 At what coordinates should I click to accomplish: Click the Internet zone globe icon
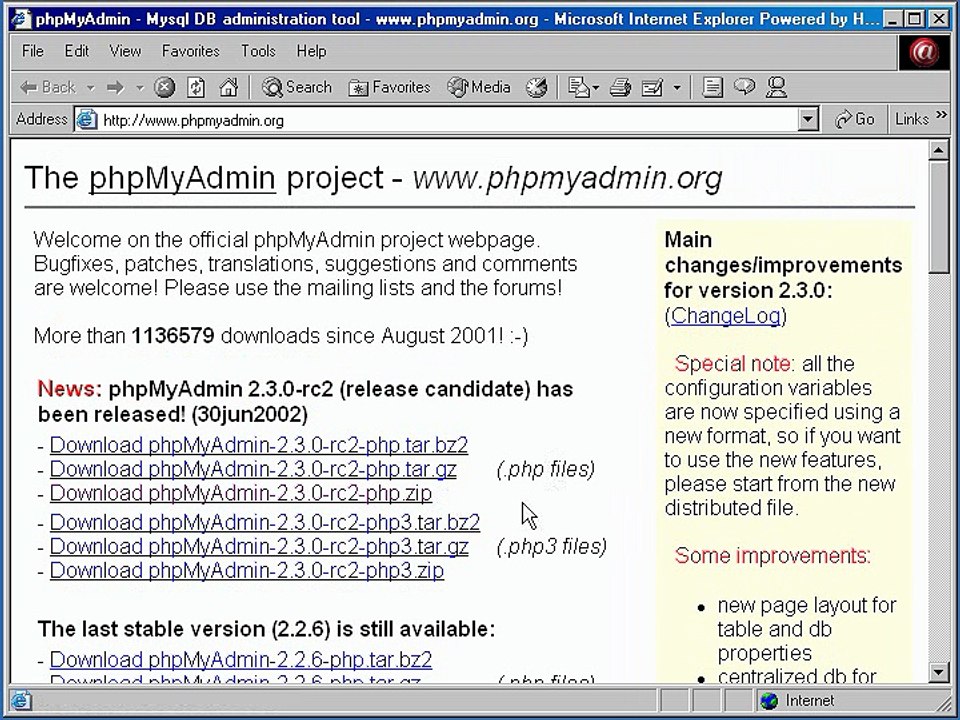coord(769,701)
